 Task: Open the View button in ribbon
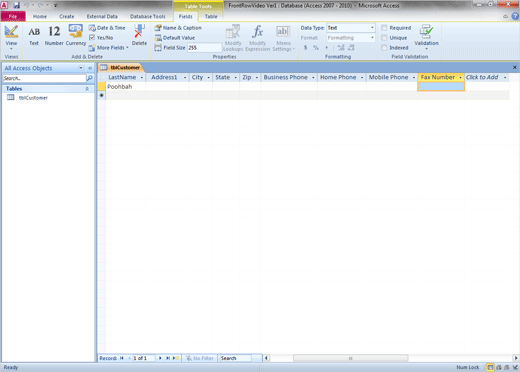(11, 37)
